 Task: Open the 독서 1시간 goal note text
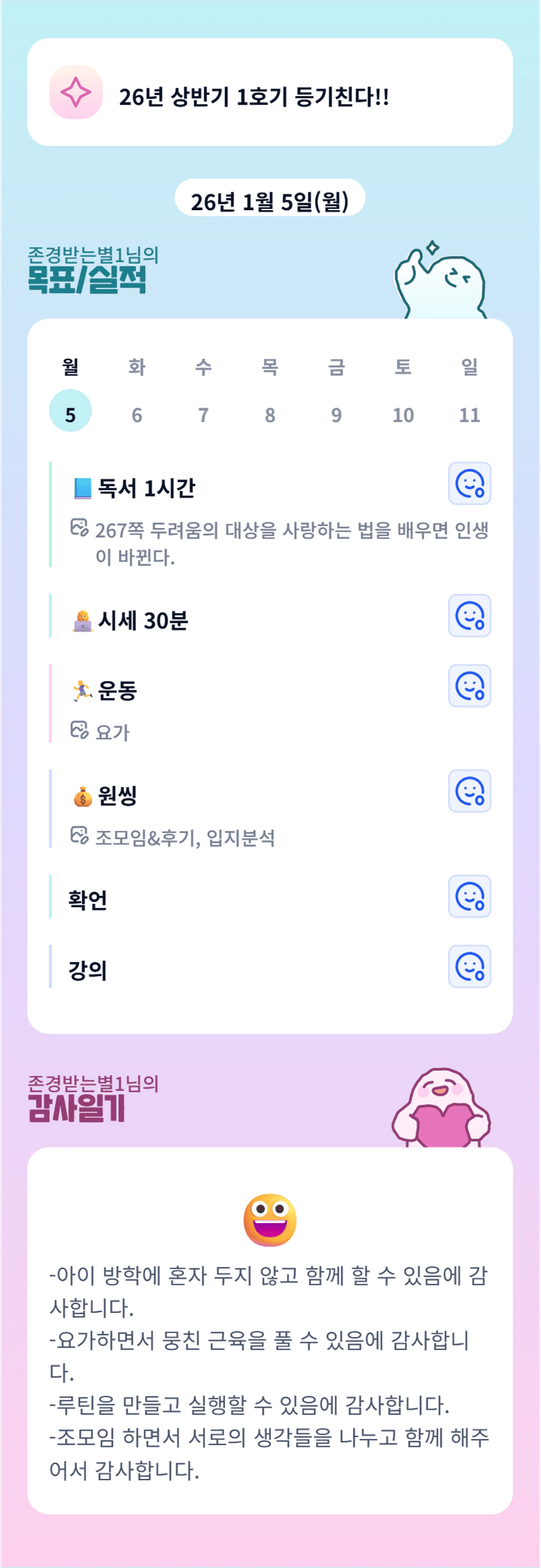tap(291, 543)
